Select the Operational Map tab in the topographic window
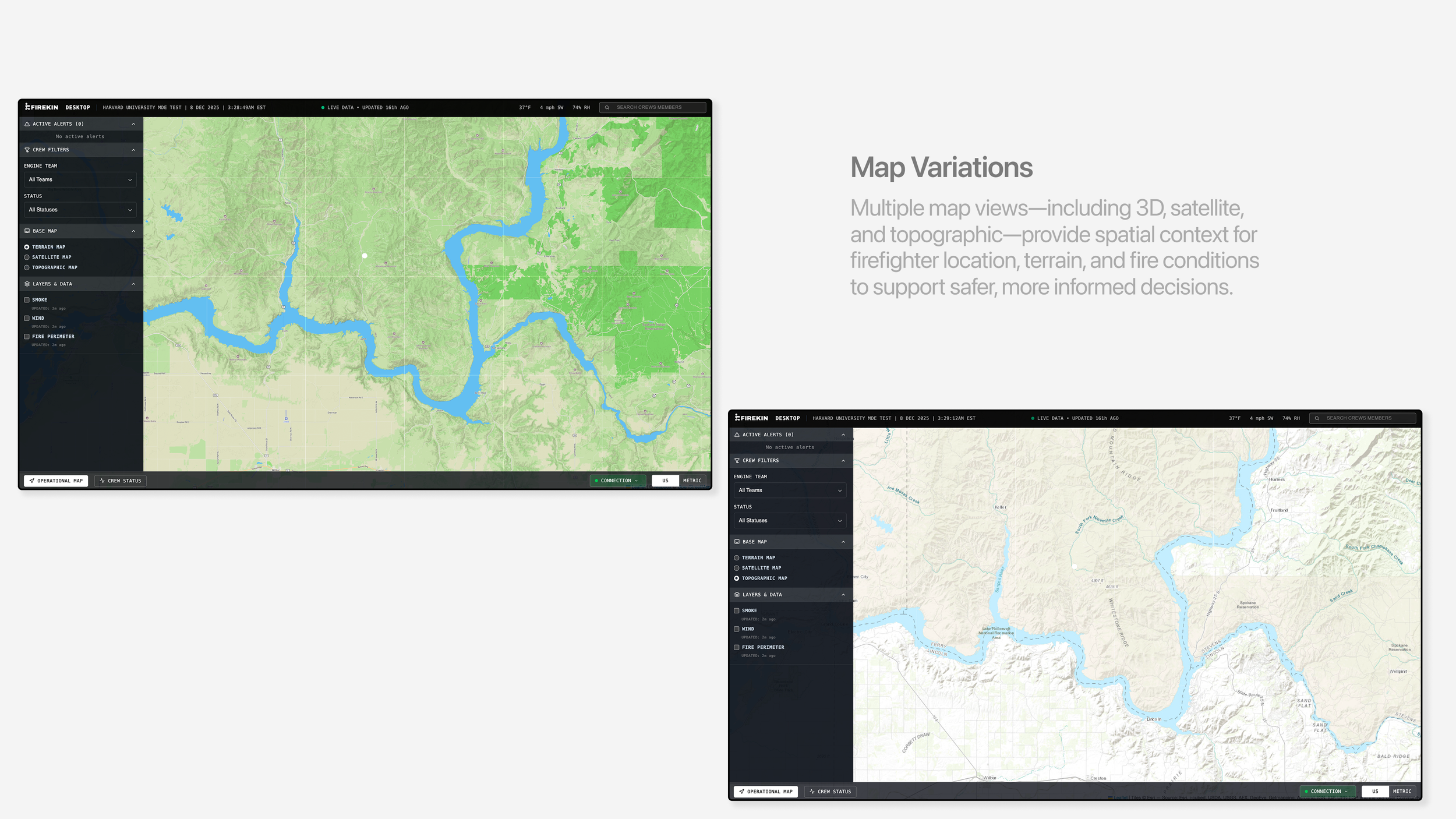 (765, 791)
